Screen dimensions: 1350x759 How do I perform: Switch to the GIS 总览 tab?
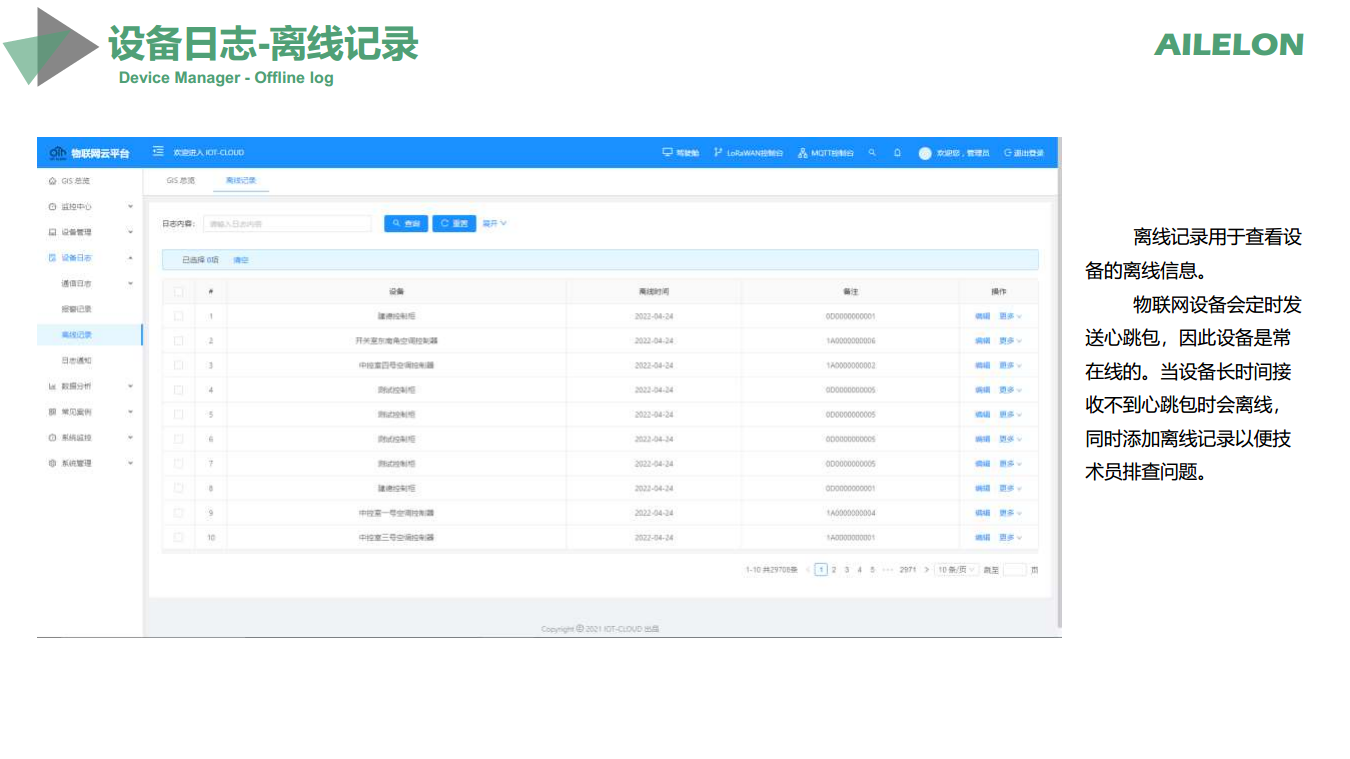[x=181, y=181]
